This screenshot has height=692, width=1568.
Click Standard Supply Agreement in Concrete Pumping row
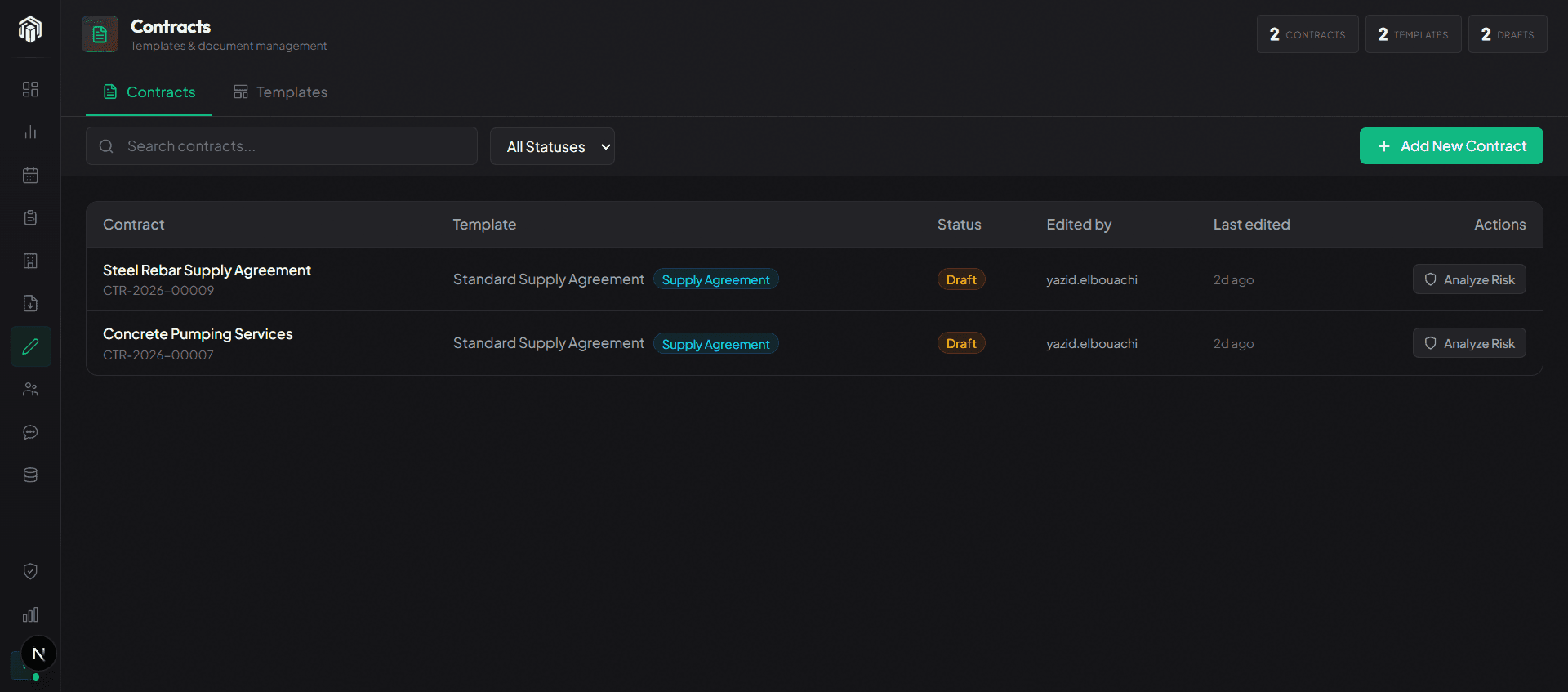click(549, 343)
